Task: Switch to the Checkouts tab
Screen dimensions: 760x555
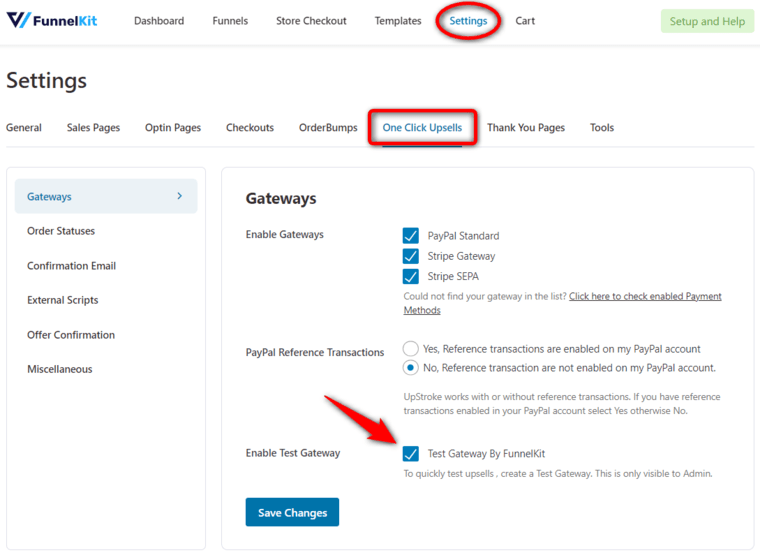Action: [x=250, y=127]
